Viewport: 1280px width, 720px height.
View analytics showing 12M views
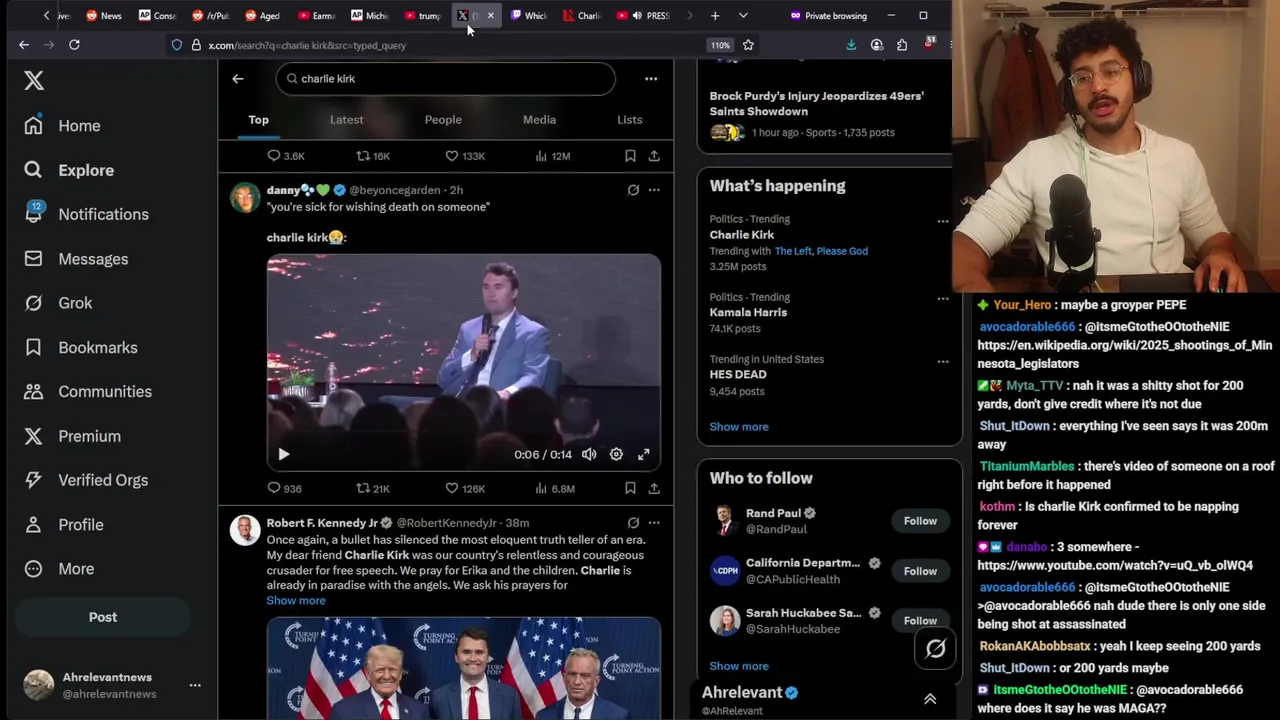pyautogui.click(x=552, y=156)
